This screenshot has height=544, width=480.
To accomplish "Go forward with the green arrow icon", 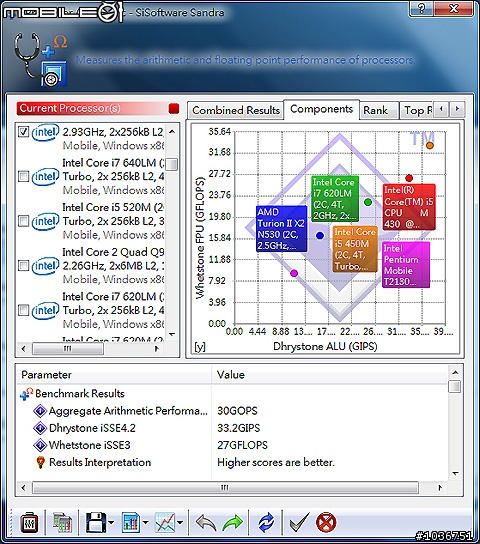I will pos(232,522).
